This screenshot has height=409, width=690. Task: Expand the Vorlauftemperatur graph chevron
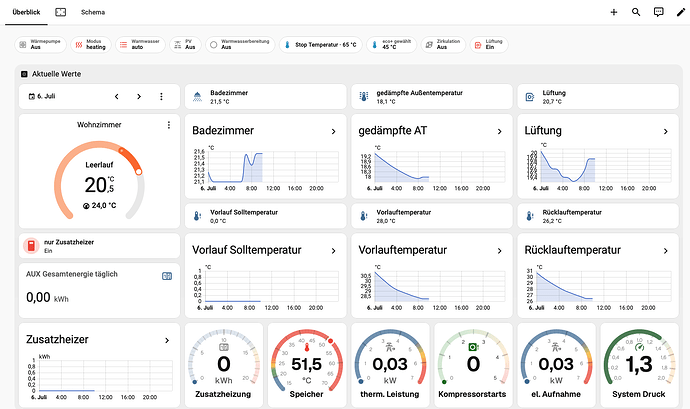(499, 251)
